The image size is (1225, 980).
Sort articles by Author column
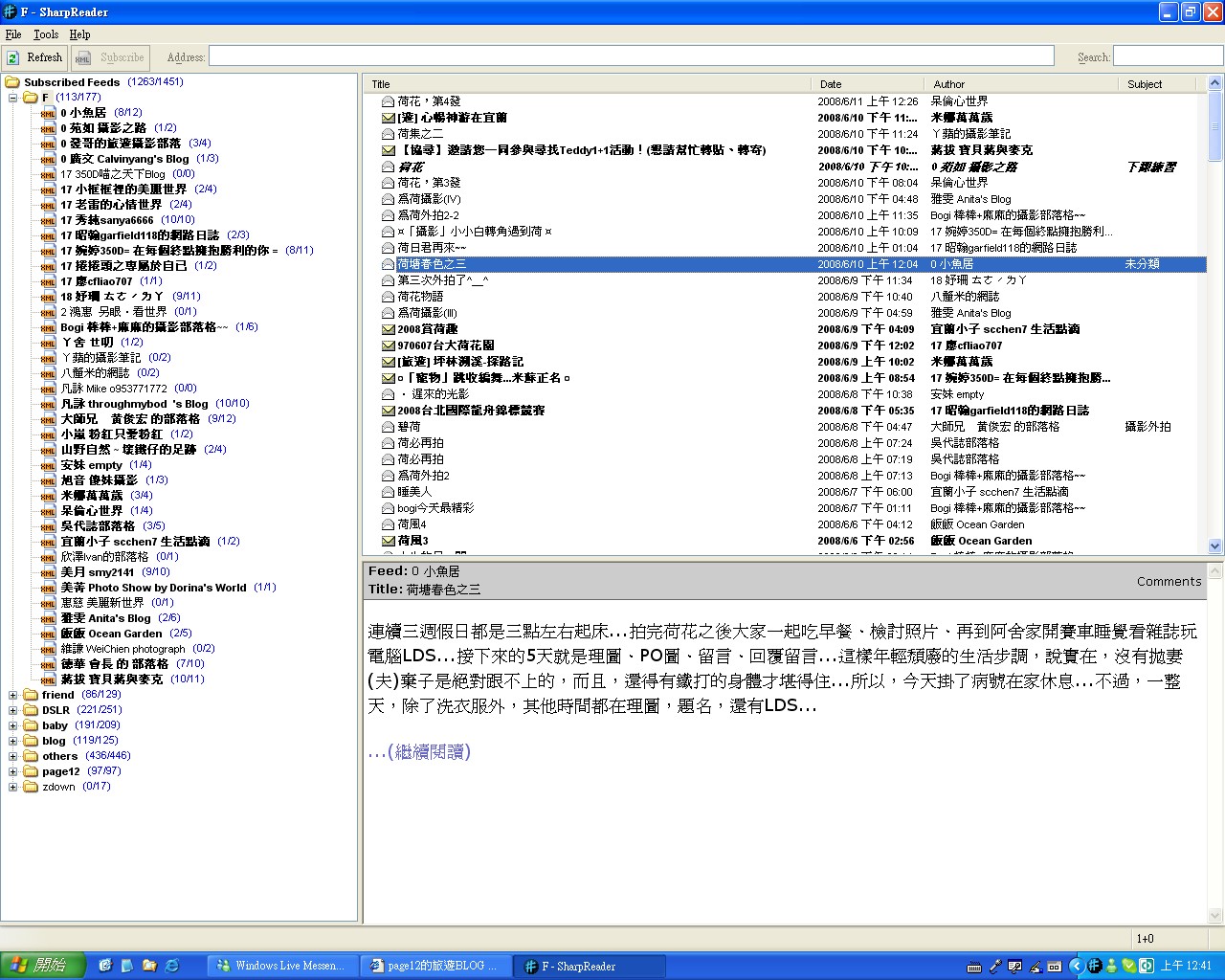tap(1022, 84)
